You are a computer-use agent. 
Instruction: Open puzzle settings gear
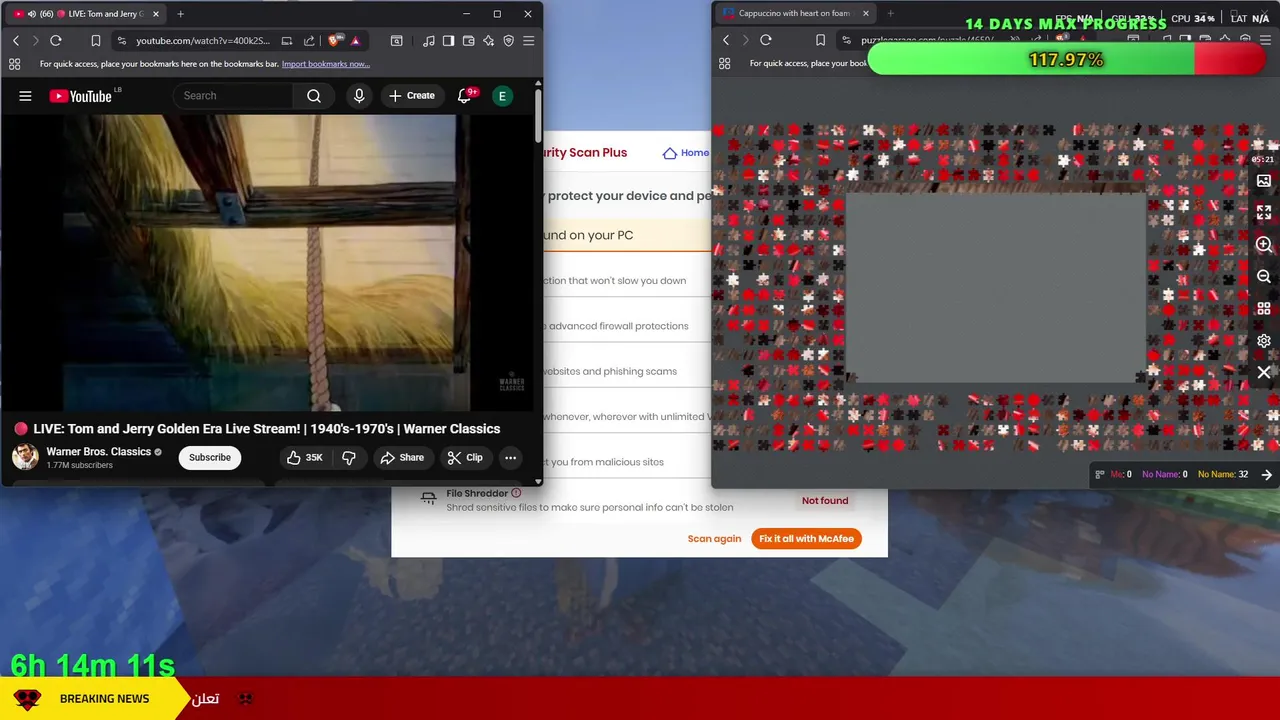click(1264, 341)
